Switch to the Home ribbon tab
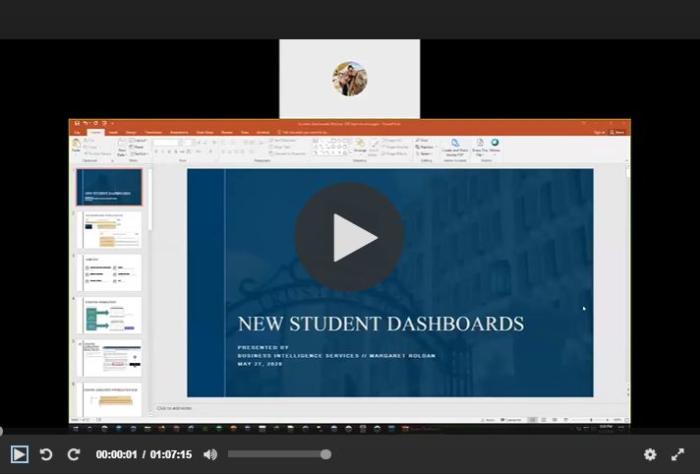 [95, 133]
